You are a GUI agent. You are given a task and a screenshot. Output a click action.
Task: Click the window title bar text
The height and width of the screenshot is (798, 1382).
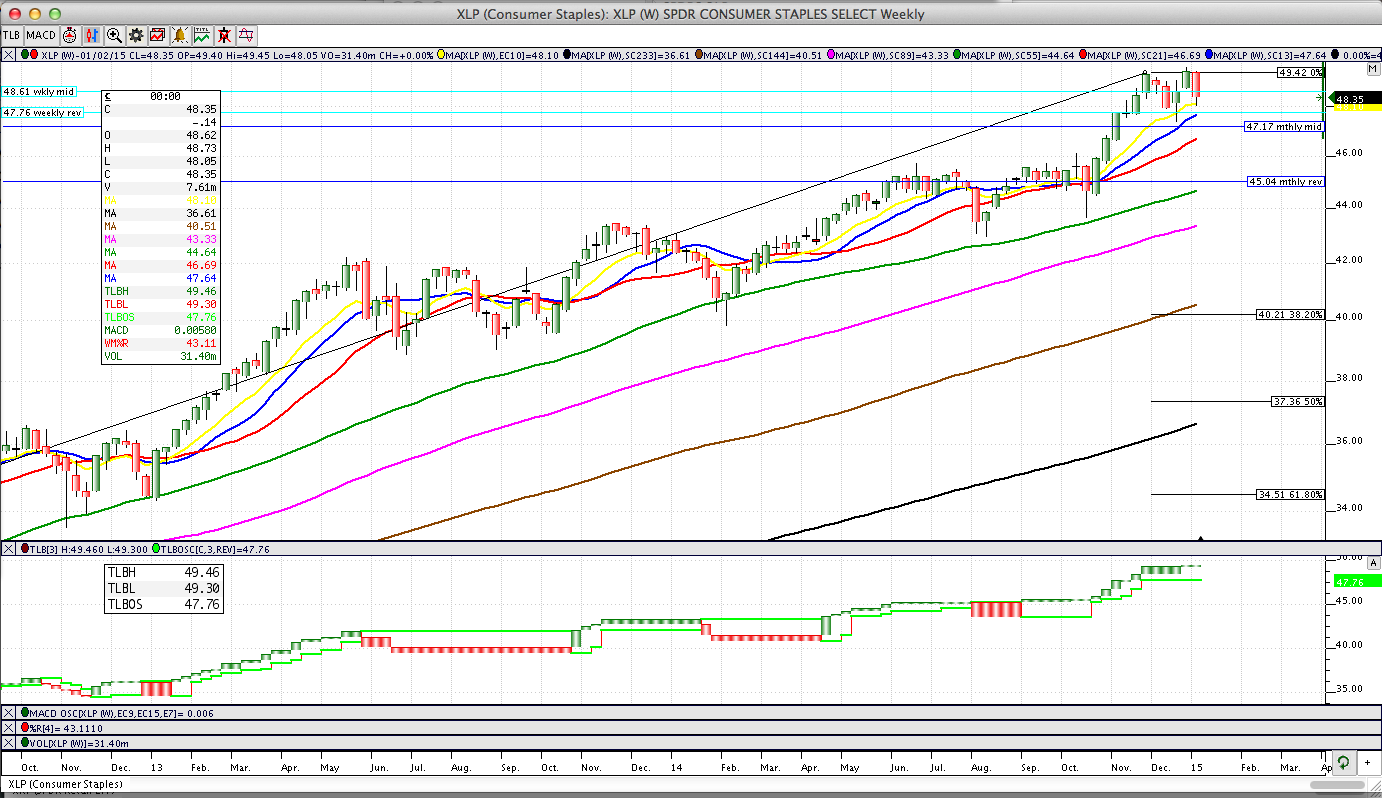[x=690, y=14]
